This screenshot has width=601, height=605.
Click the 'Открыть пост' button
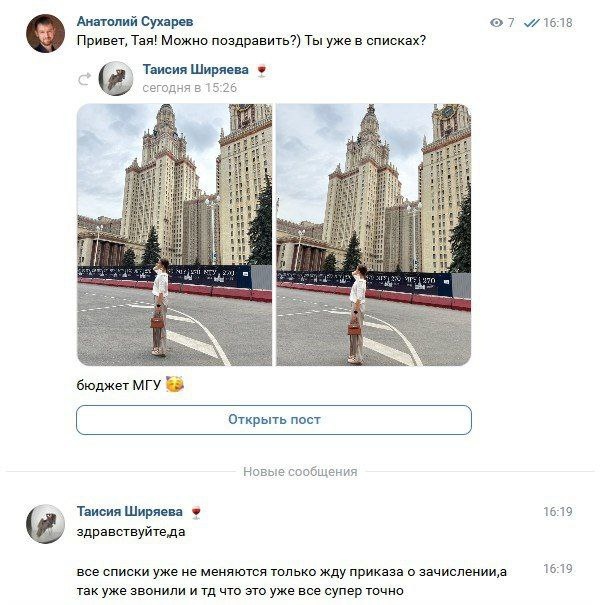point(274,420)
